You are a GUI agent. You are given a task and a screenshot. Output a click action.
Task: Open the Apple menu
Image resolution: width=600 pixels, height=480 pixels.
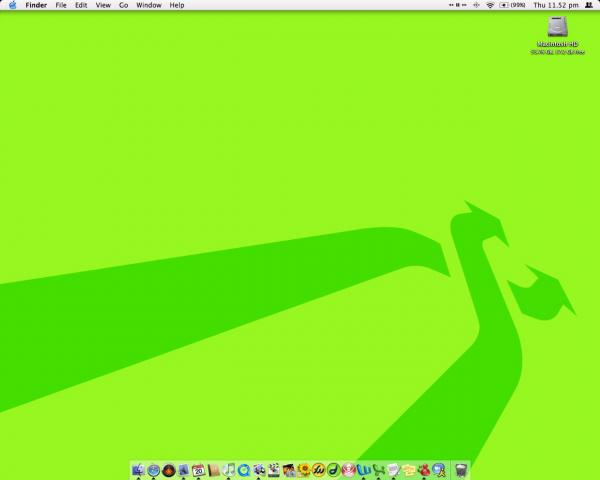(13, 5)
